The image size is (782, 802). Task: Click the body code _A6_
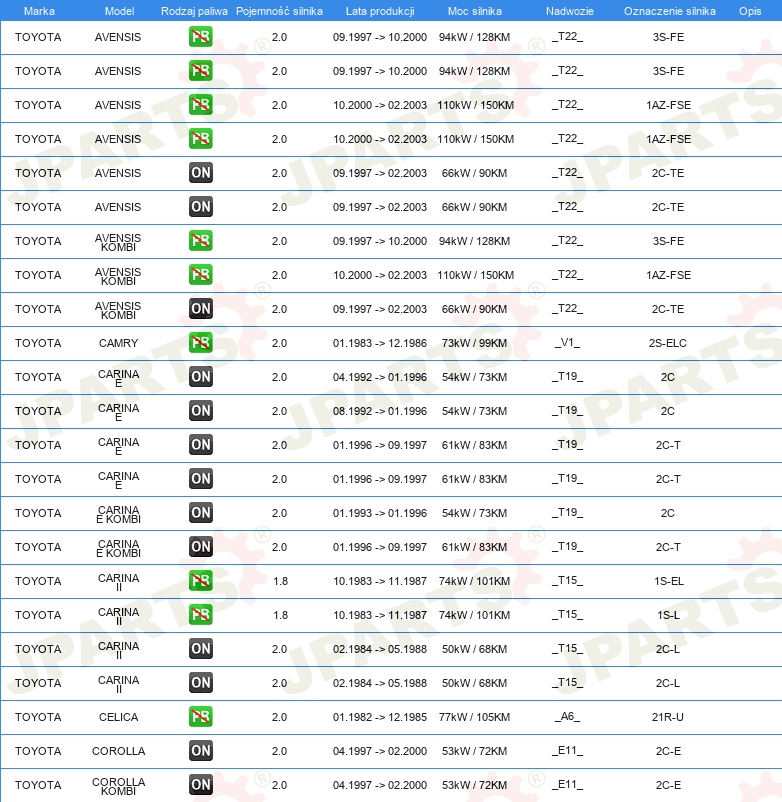click(567, 717)
